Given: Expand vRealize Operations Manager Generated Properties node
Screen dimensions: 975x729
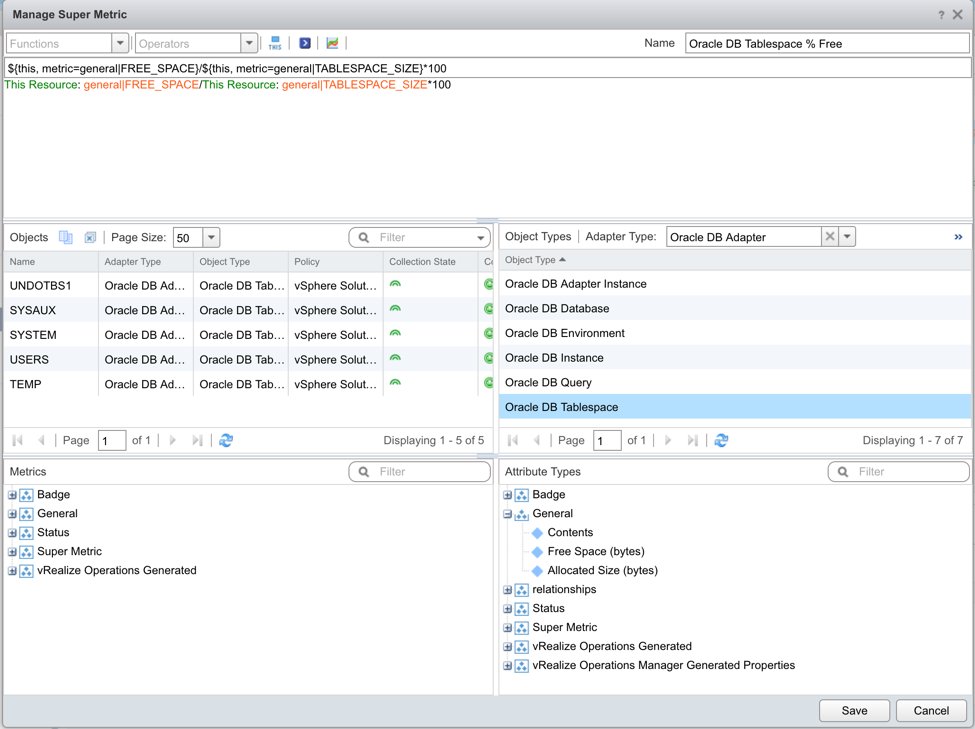Looking at the screenshot, I should click(x=507, y=666).
